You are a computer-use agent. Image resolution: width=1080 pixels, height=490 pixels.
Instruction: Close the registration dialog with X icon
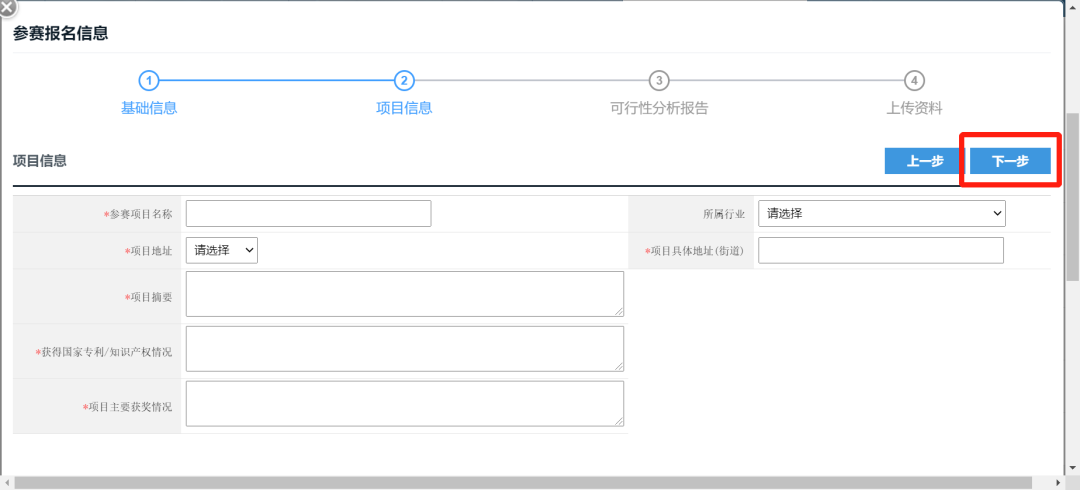[7, 6]
